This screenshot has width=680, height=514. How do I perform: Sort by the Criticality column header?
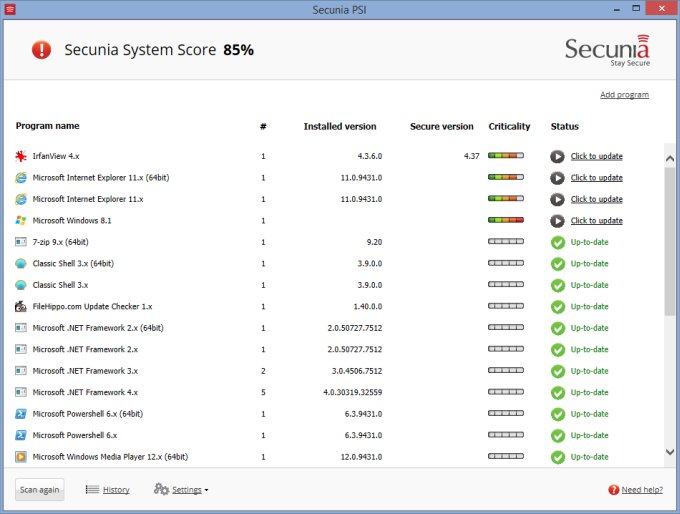pyautogui.click(x=509, y=127)
